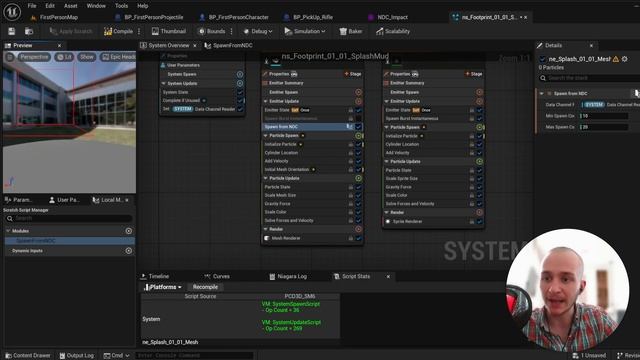This screenshot has width=640, height=360.
Task: Toggle the Bounds toolbar button
Action: [211, 31]
